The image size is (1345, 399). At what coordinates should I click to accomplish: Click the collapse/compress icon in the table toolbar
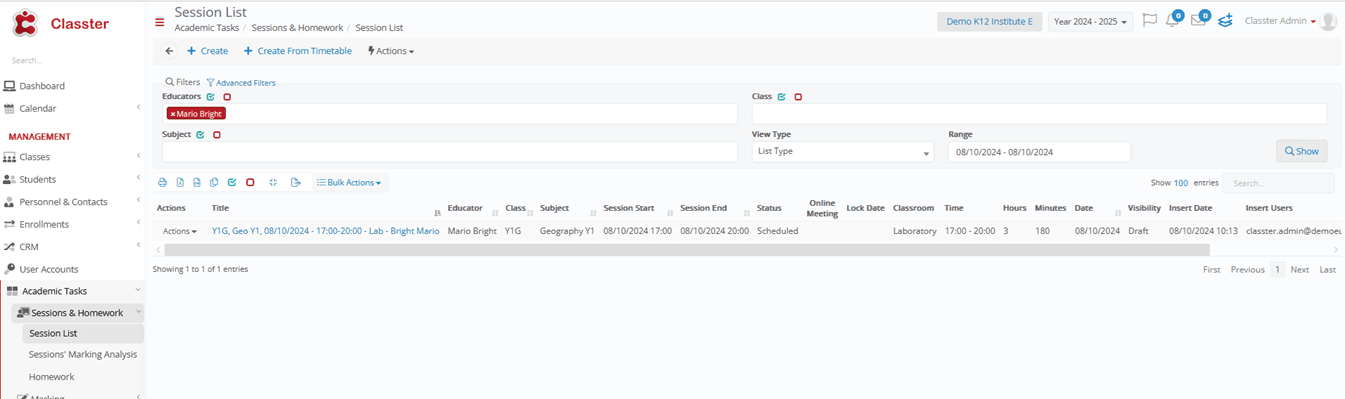coord(273,183)
